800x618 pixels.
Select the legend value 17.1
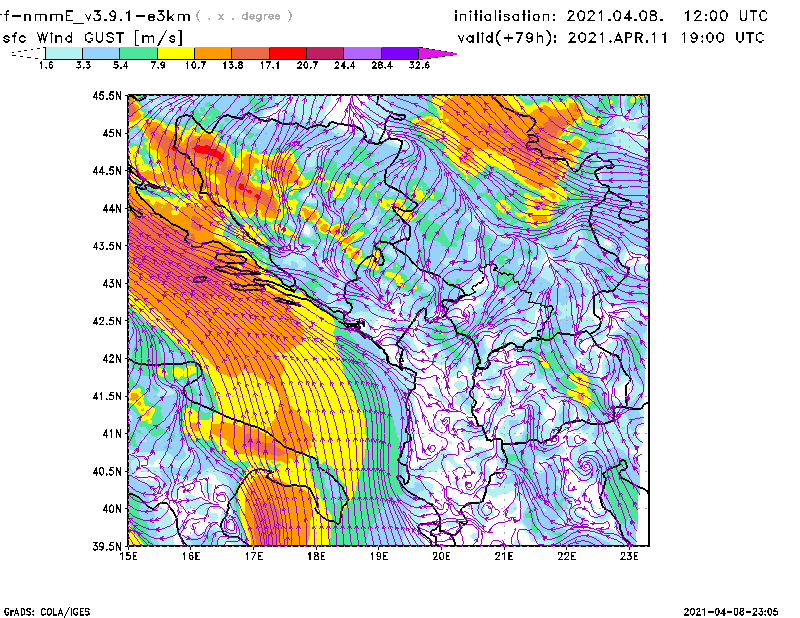point(270,65)
